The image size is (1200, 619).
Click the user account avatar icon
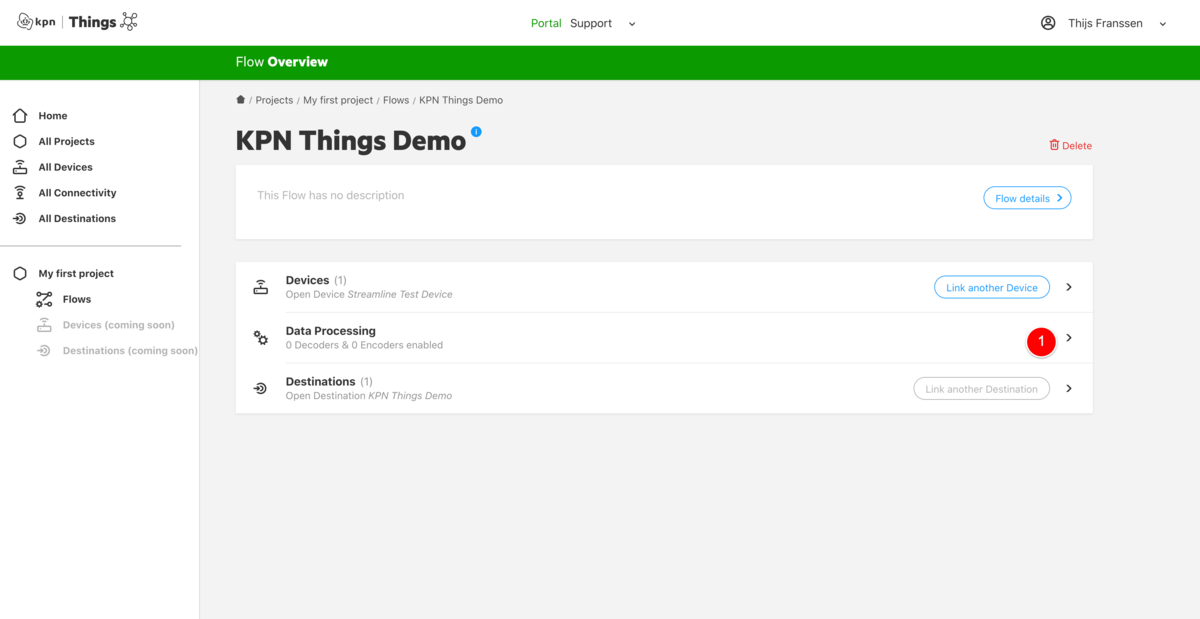[x=1048, y=23]
